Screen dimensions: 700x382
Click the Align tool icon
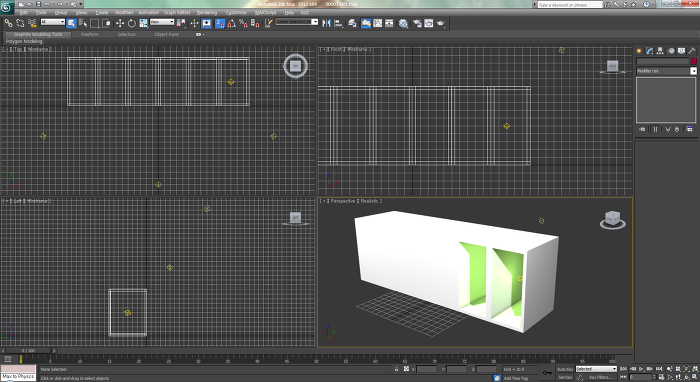(338, 23)
